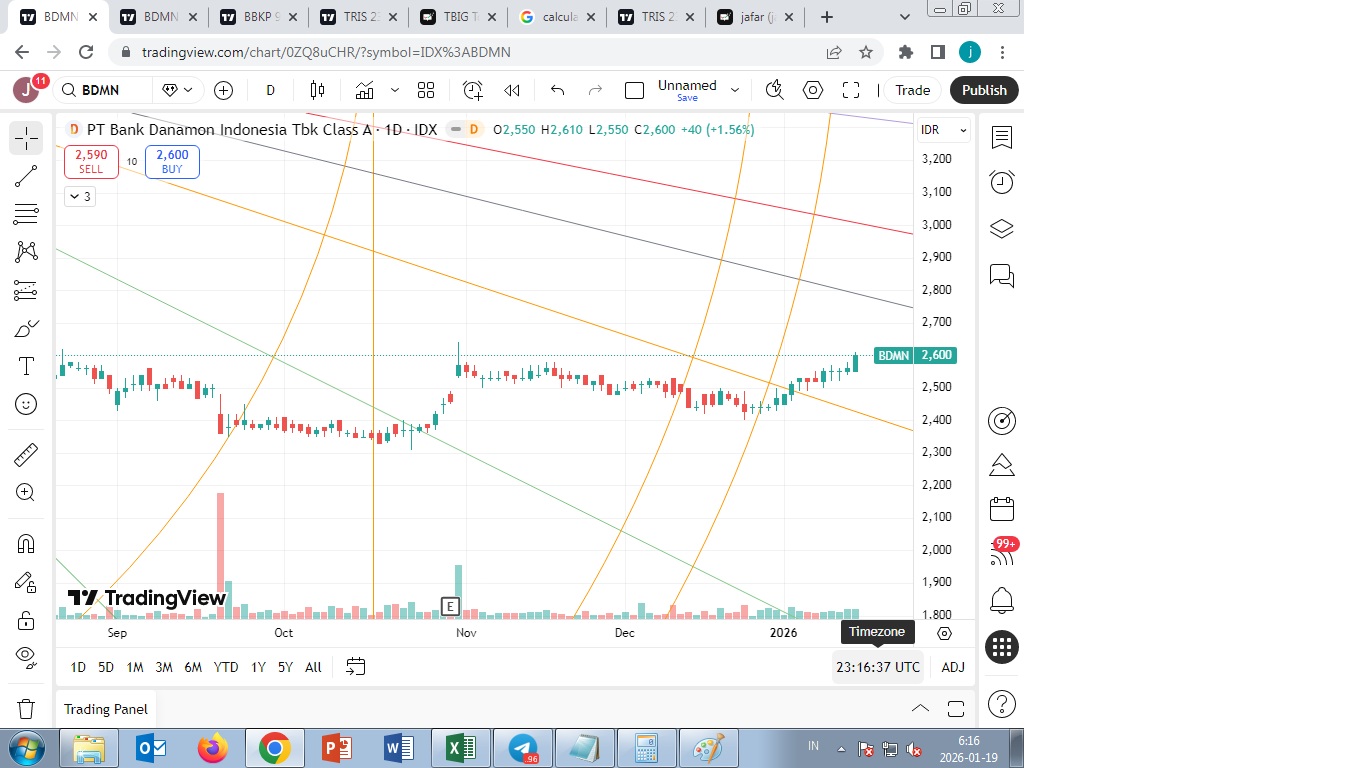
Task: Open the economic calendar panel
Action: (x=1002, y=509)
